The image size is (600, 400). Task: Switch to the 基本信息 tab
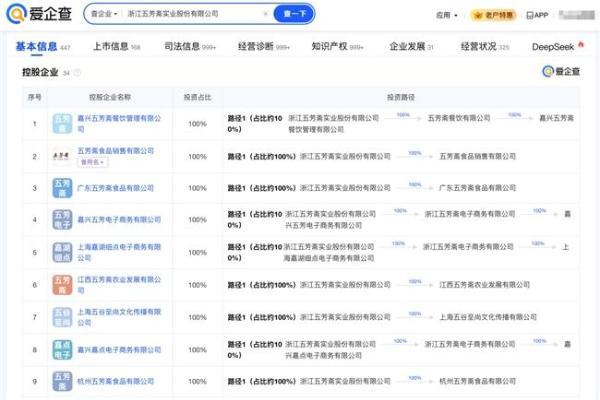click(42, 47)
